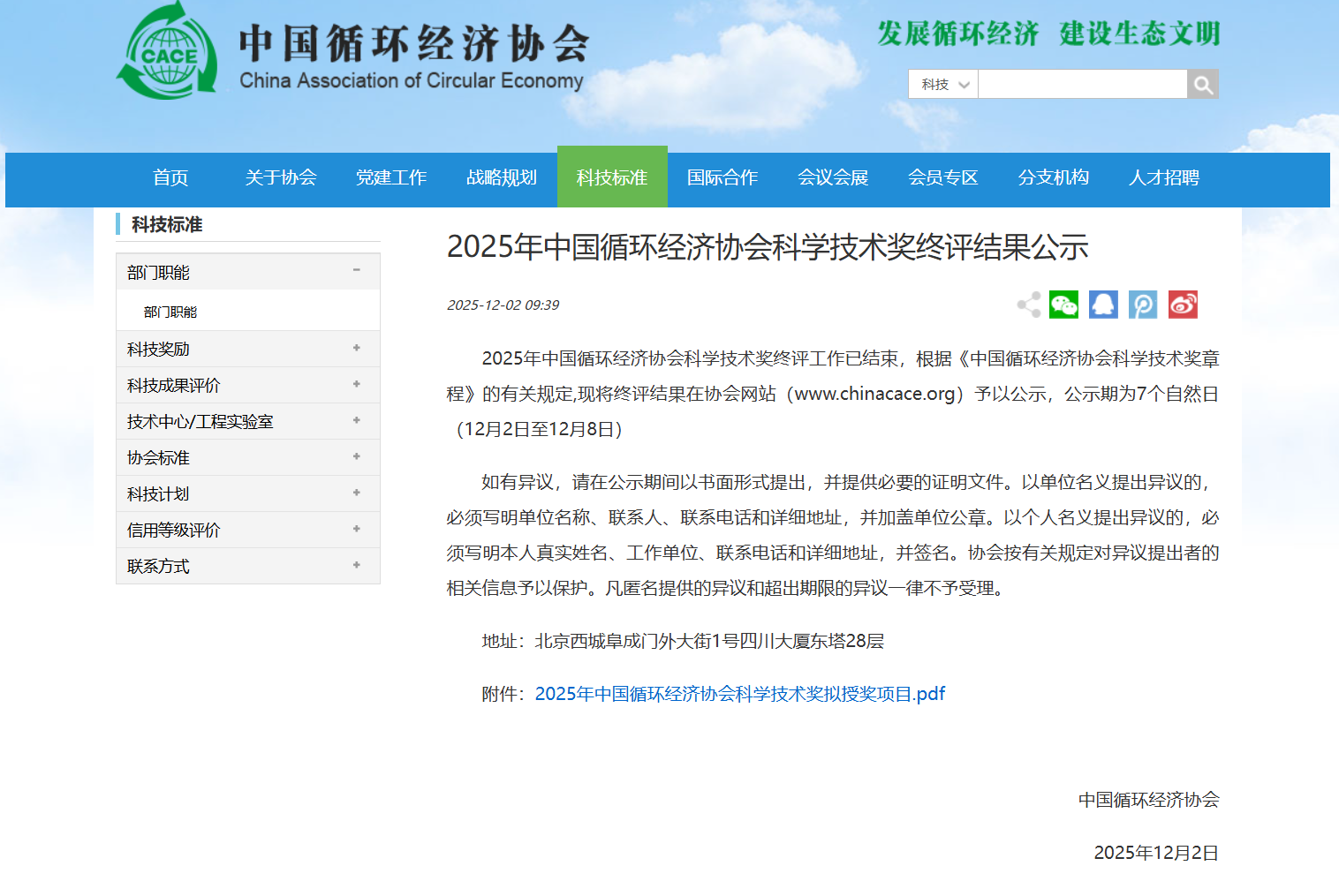The width and height of the screenshot is (1339, 896).
Task: Share via the blue P icon
Action: click(x=1143, y=305)
